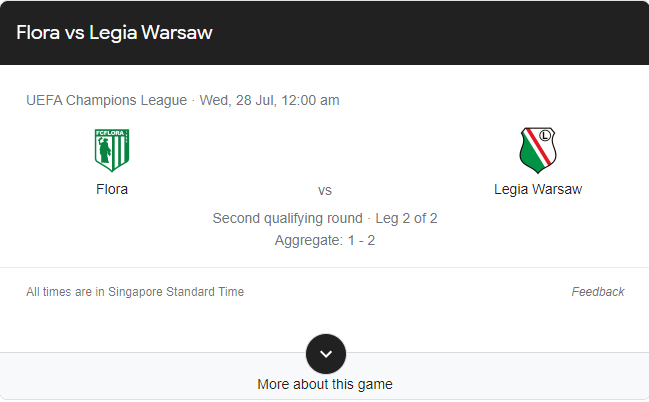Click the FCFLORA text on the crest

click(110, 133)
